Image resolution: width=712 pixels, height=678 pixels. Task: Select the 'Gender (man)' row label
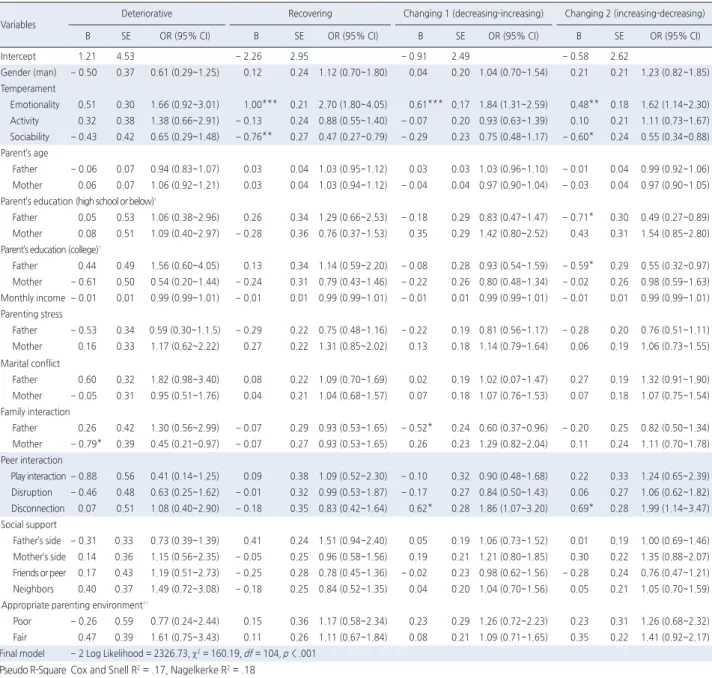29,72
